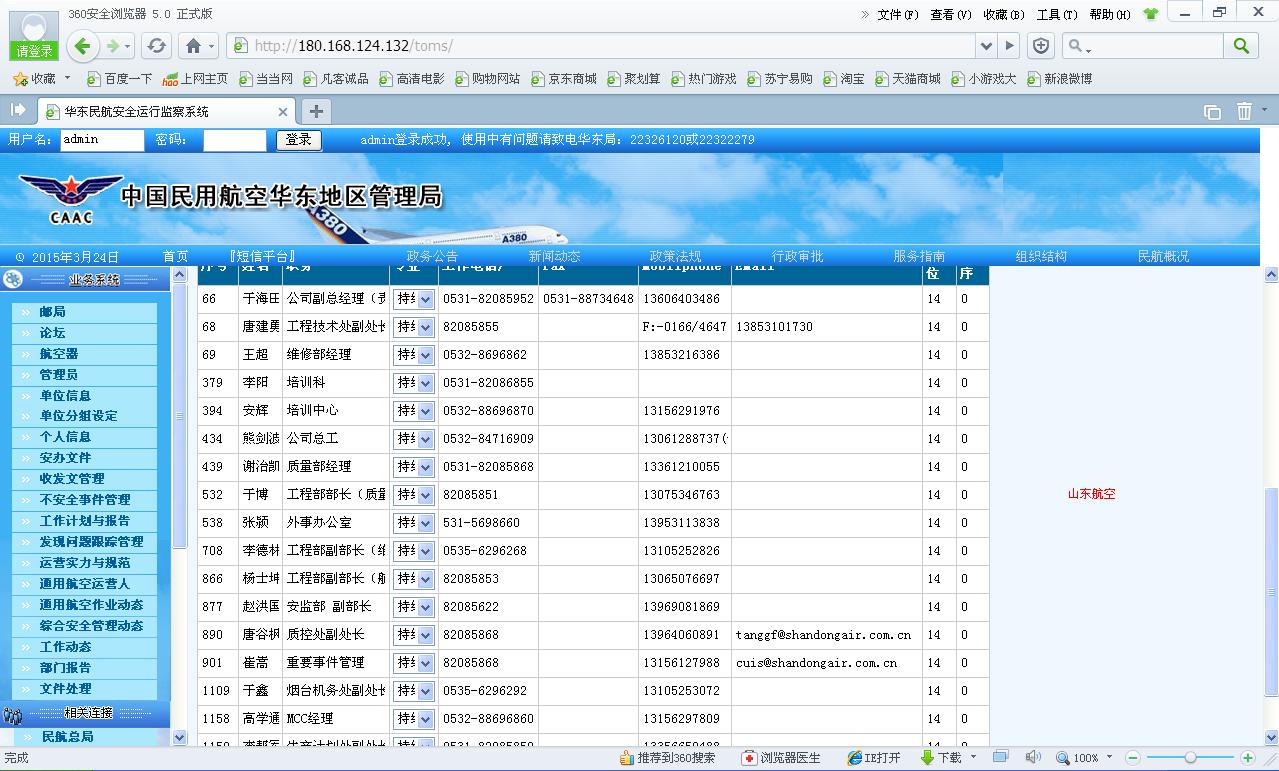Click the browser forward arrow button
Viewport: 1279px width, 771px height.
pos(113,46)
